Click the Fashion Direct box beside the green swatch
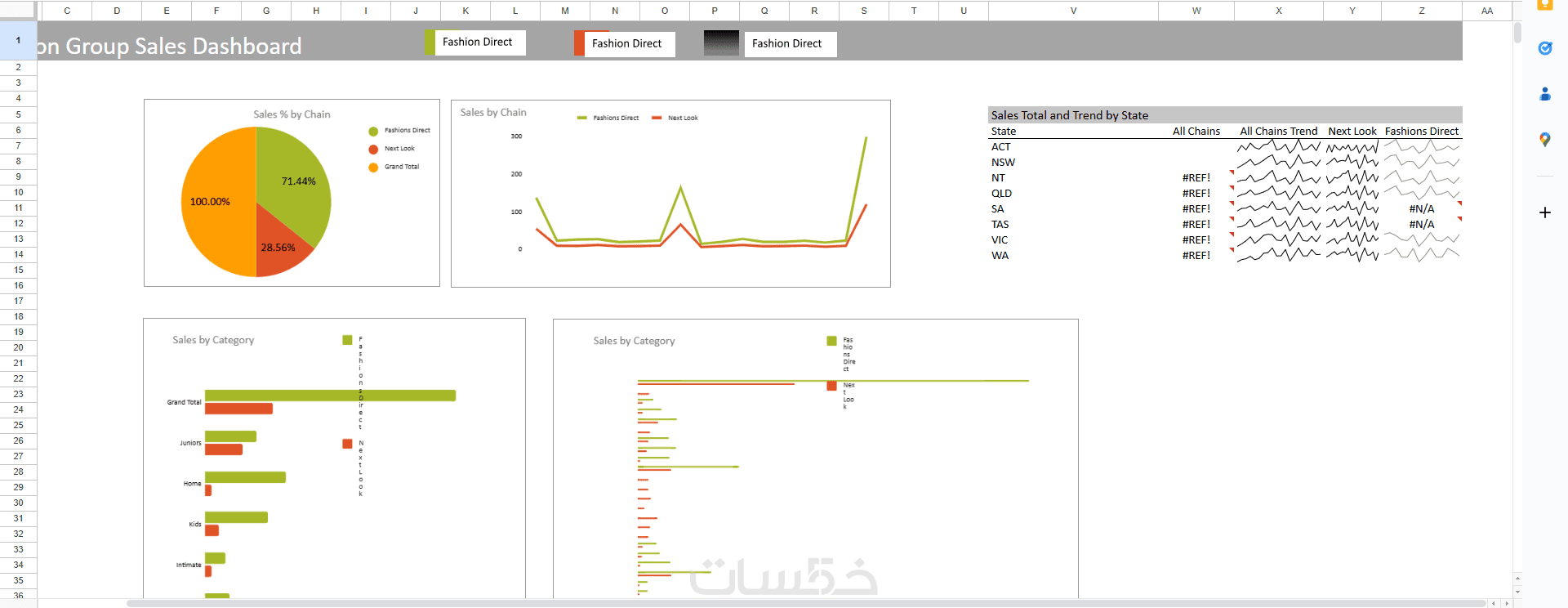 (480, 42)
